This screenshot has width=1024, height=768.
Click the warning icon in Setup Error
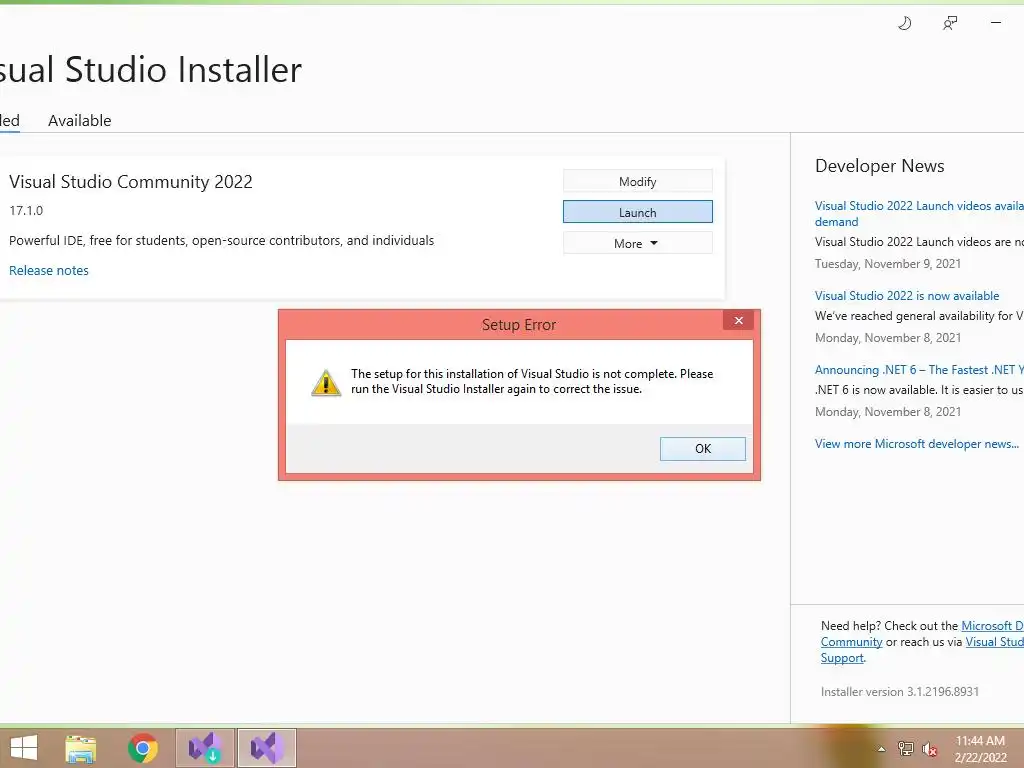(x=326, y=382)
